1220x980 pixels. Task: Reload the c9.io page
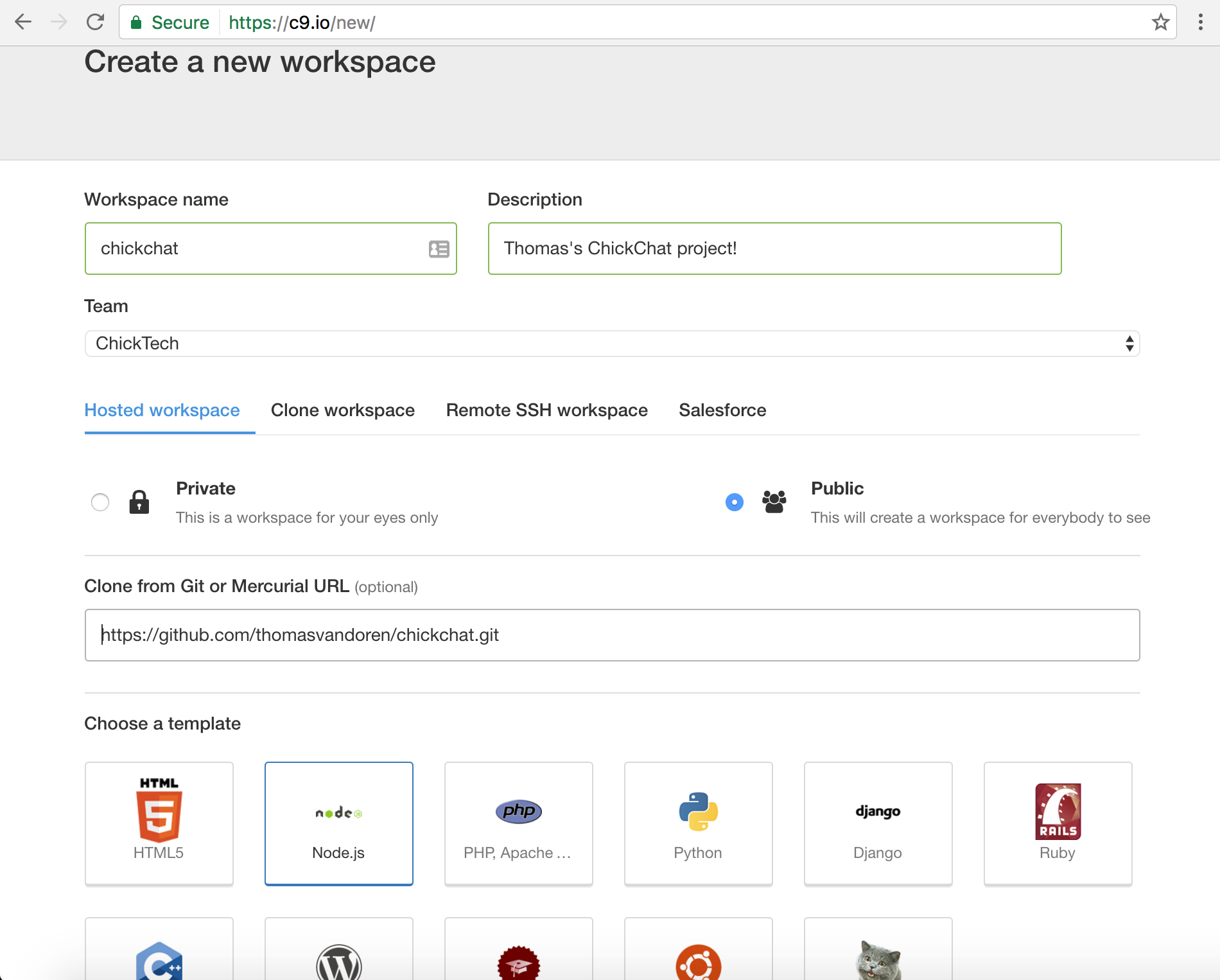click(95, 22)
